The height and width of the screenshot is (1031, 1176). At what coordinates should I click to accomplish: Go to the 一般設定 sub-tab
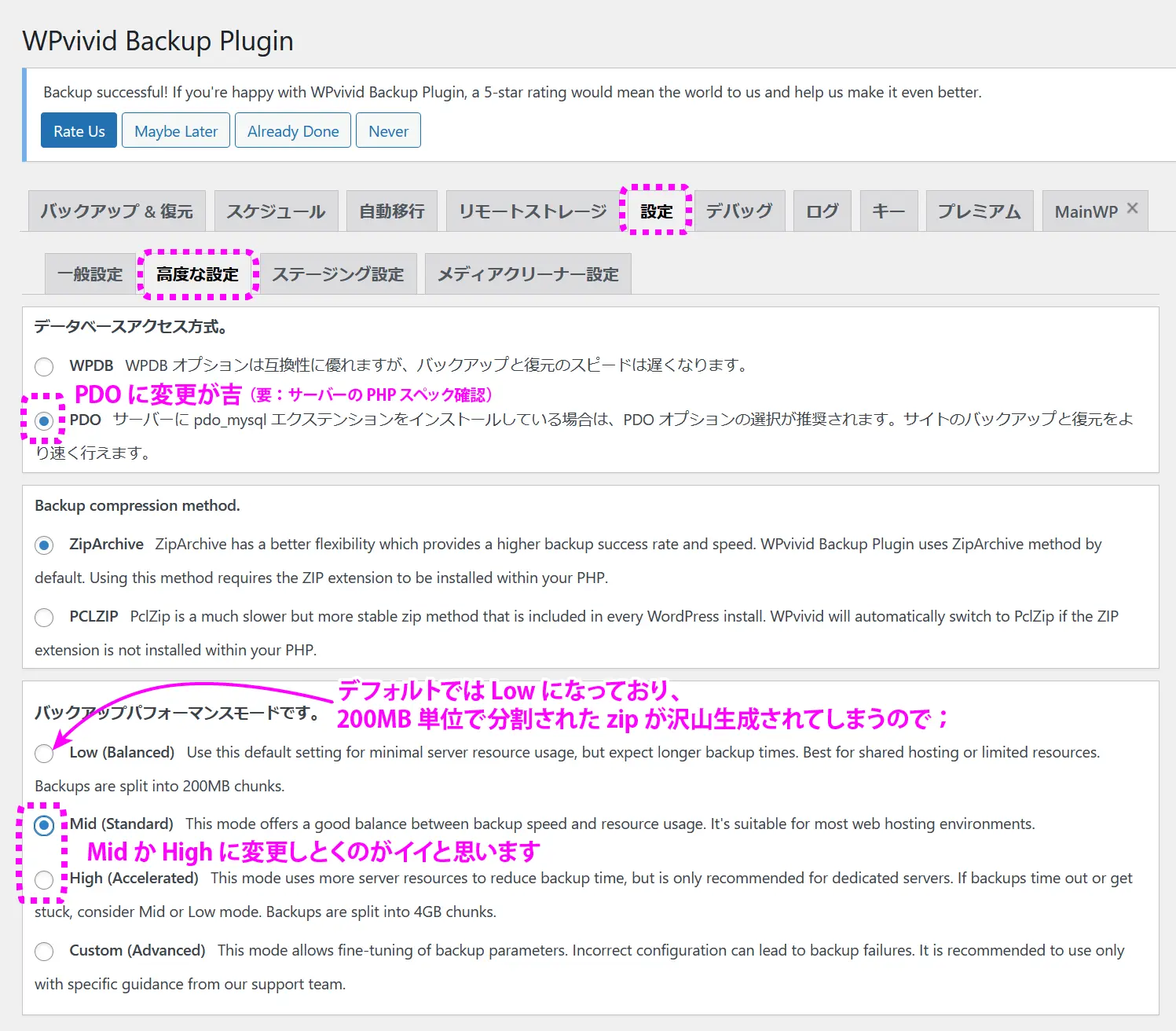pyautogui.click(x=90, y=274)
